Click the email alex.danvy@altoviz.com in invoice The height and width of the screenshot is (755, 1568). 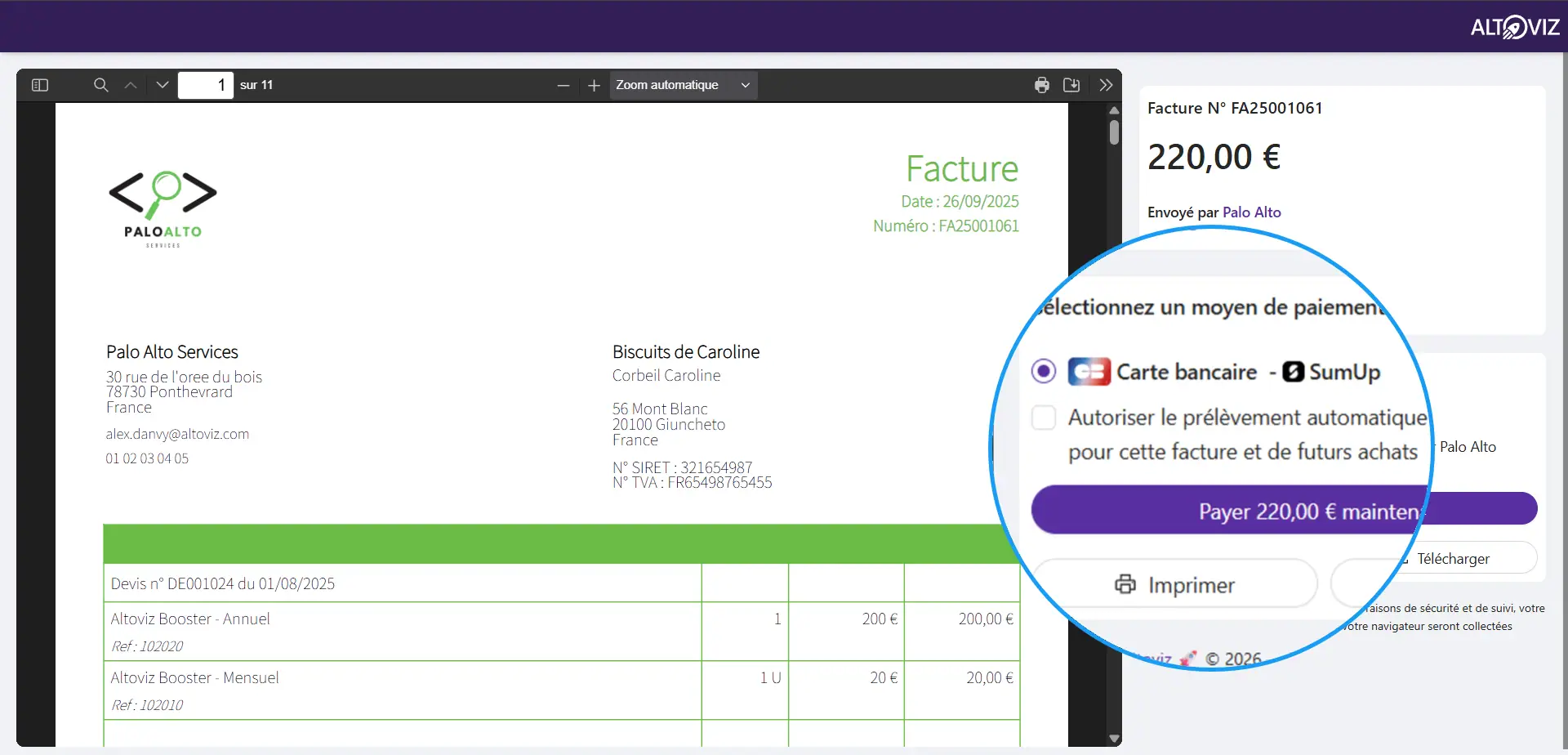point(177,434)
